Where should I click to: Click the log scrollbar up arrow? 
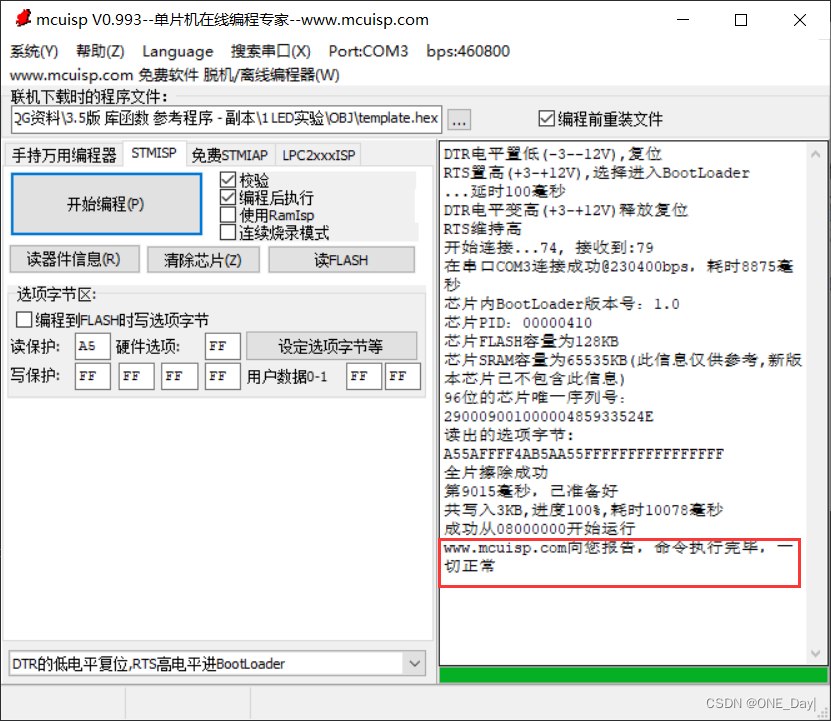(x=815, y=154)
